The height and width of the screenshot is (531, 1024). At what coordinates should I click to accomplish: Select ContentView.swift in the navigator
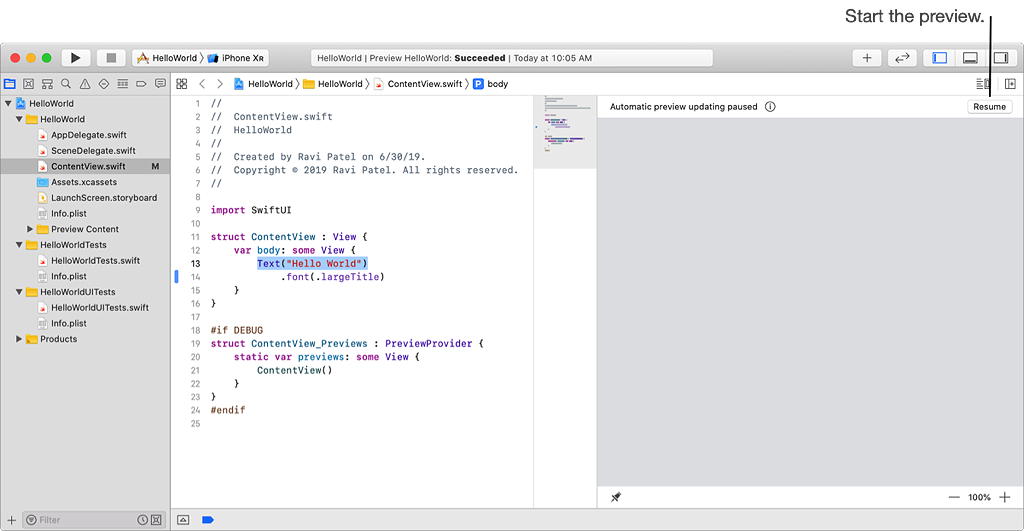(x=85, y=167)
